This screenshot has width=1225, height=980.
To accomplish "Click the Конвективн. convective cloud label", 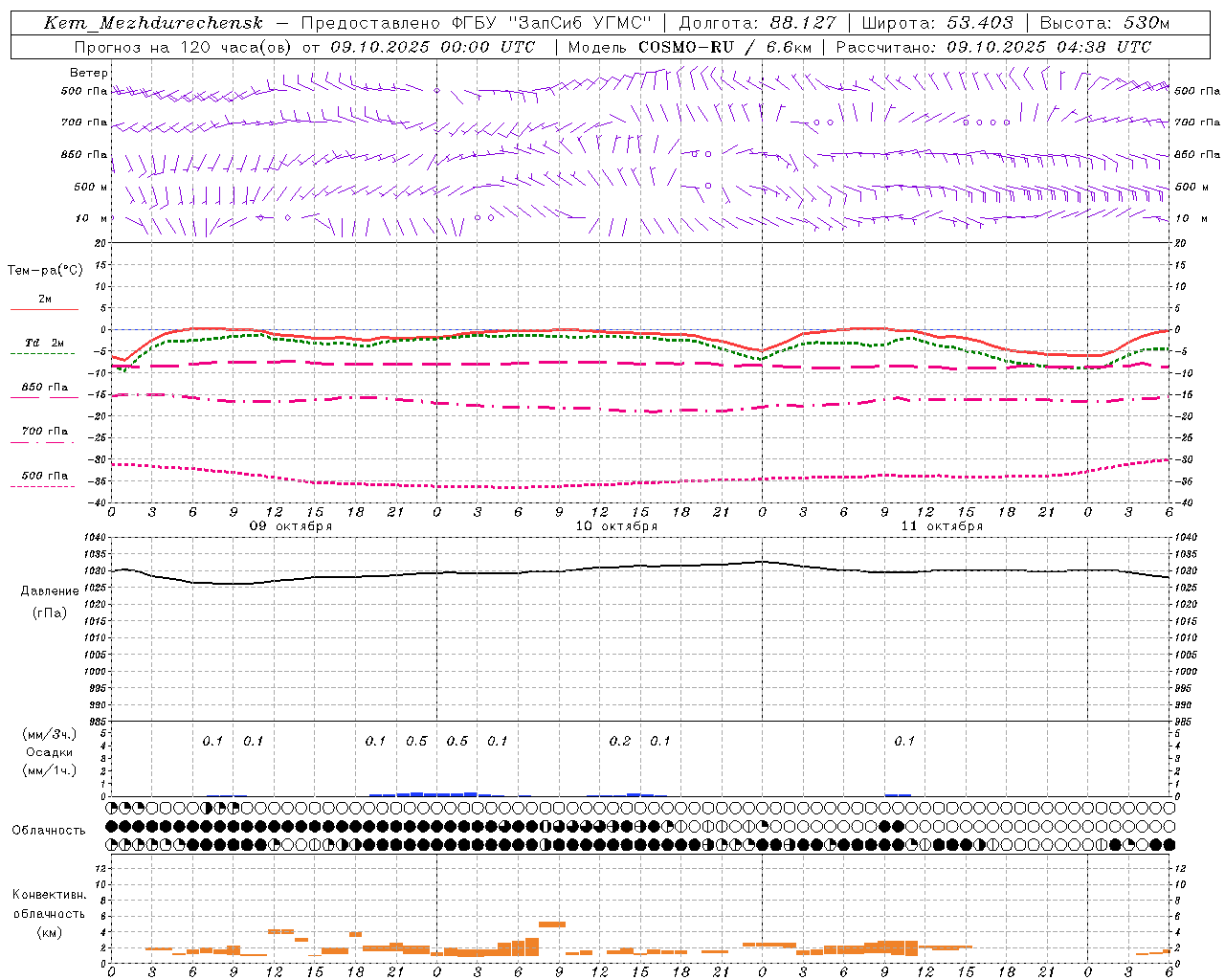I will (49, 895).
